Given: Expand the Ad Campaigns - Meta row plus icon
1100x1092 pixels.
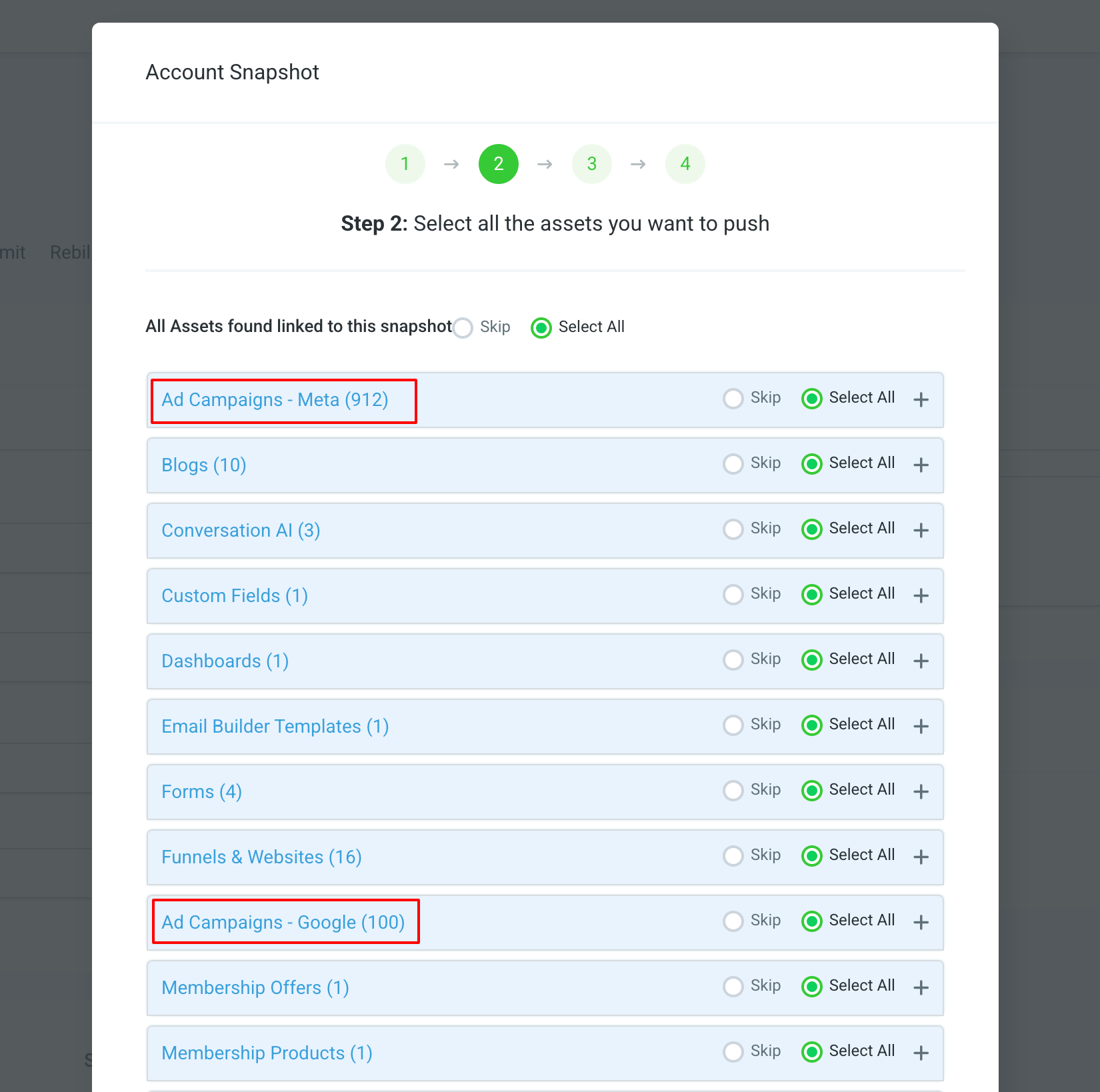Looking at the screenshot, I should point(921,400).
